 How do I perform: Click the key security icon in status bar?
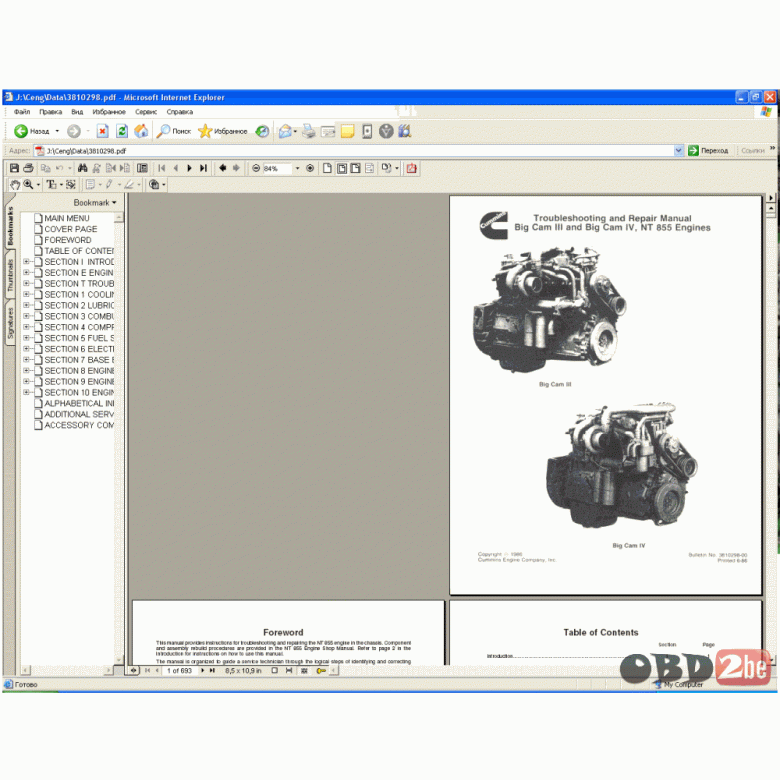click(321, 671)
